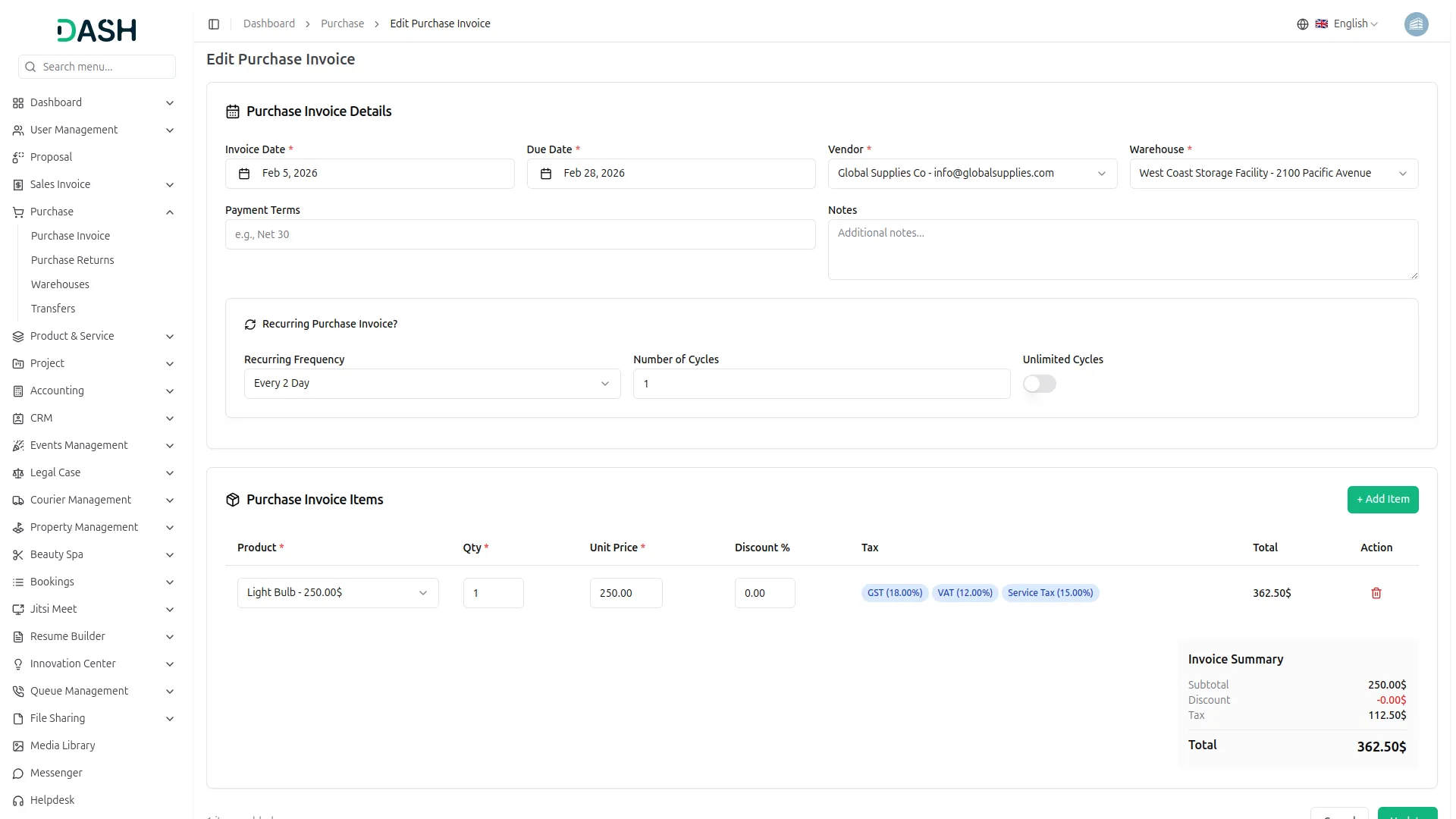Click the sidebar collapse icon near breadcrumbs
Screen dimensions: 1456x819
214,24
